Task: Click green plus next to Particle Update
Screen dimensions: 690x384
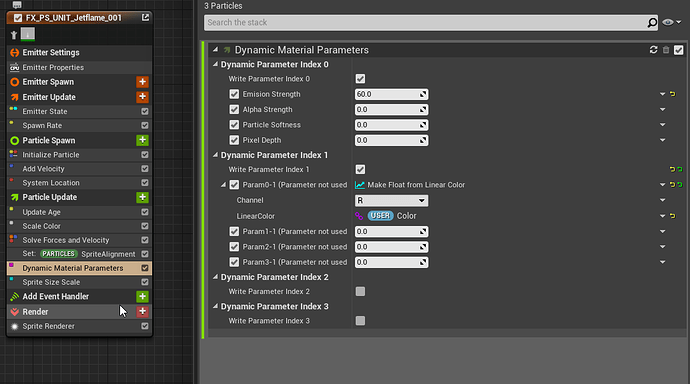Action: 142,197
